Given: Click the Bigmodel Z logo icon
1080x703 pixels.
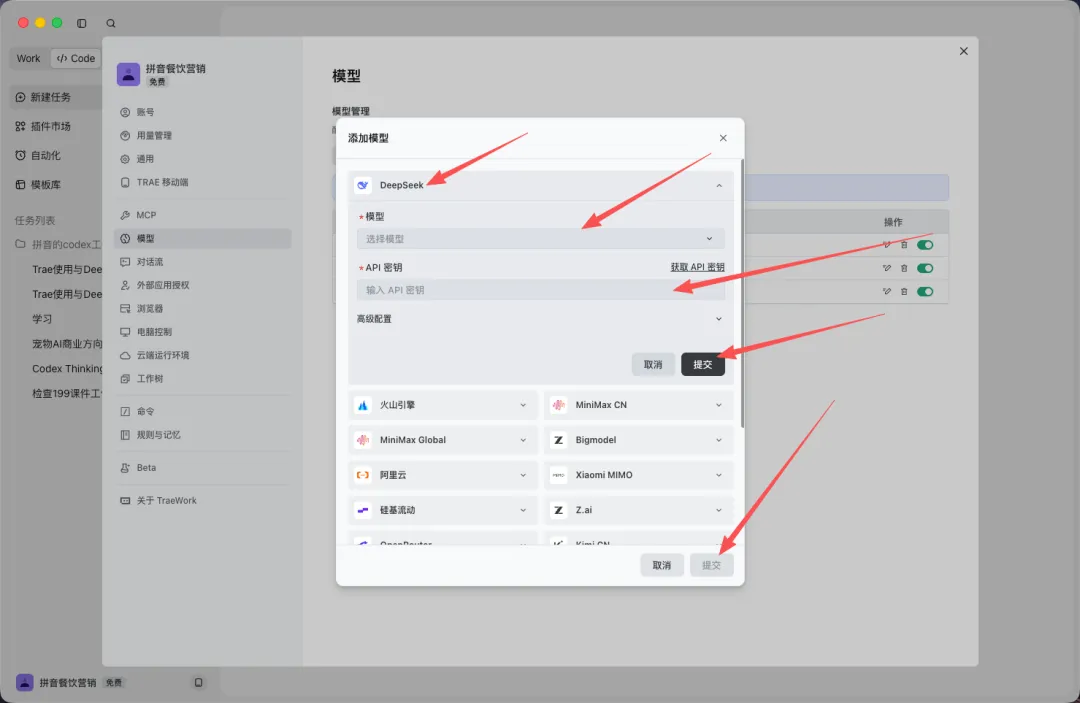Looking at the screenshot, I should click(559, 440).
